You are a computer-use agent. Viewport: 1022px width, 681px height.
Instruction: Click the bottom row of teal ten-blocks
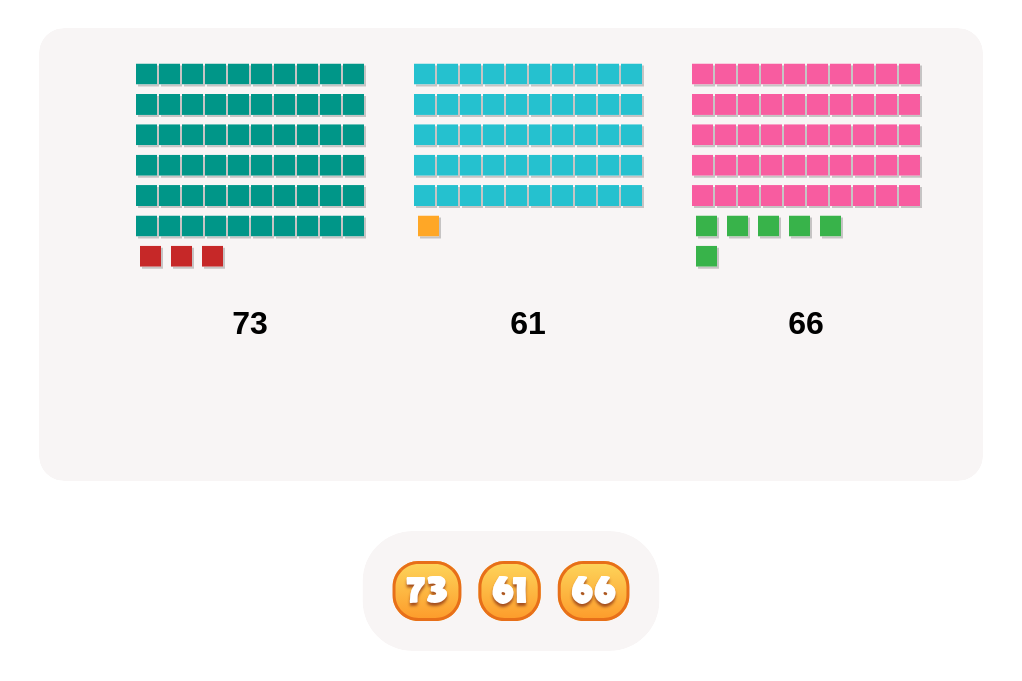250,226
